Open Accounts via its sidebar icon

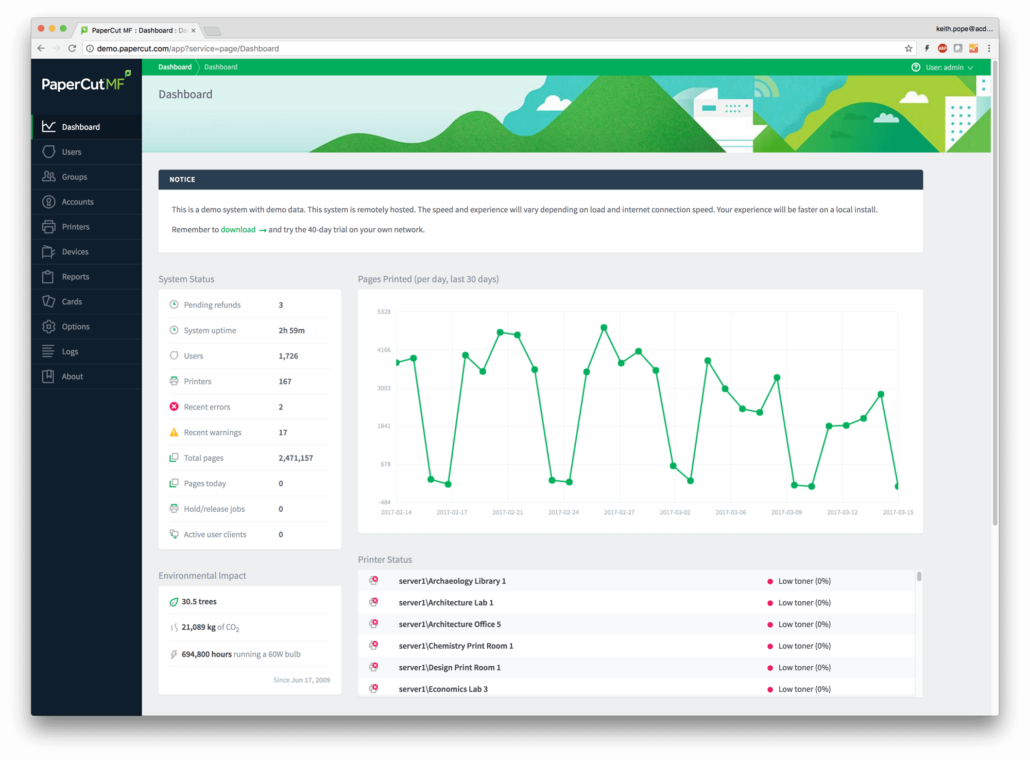[48, 202]
